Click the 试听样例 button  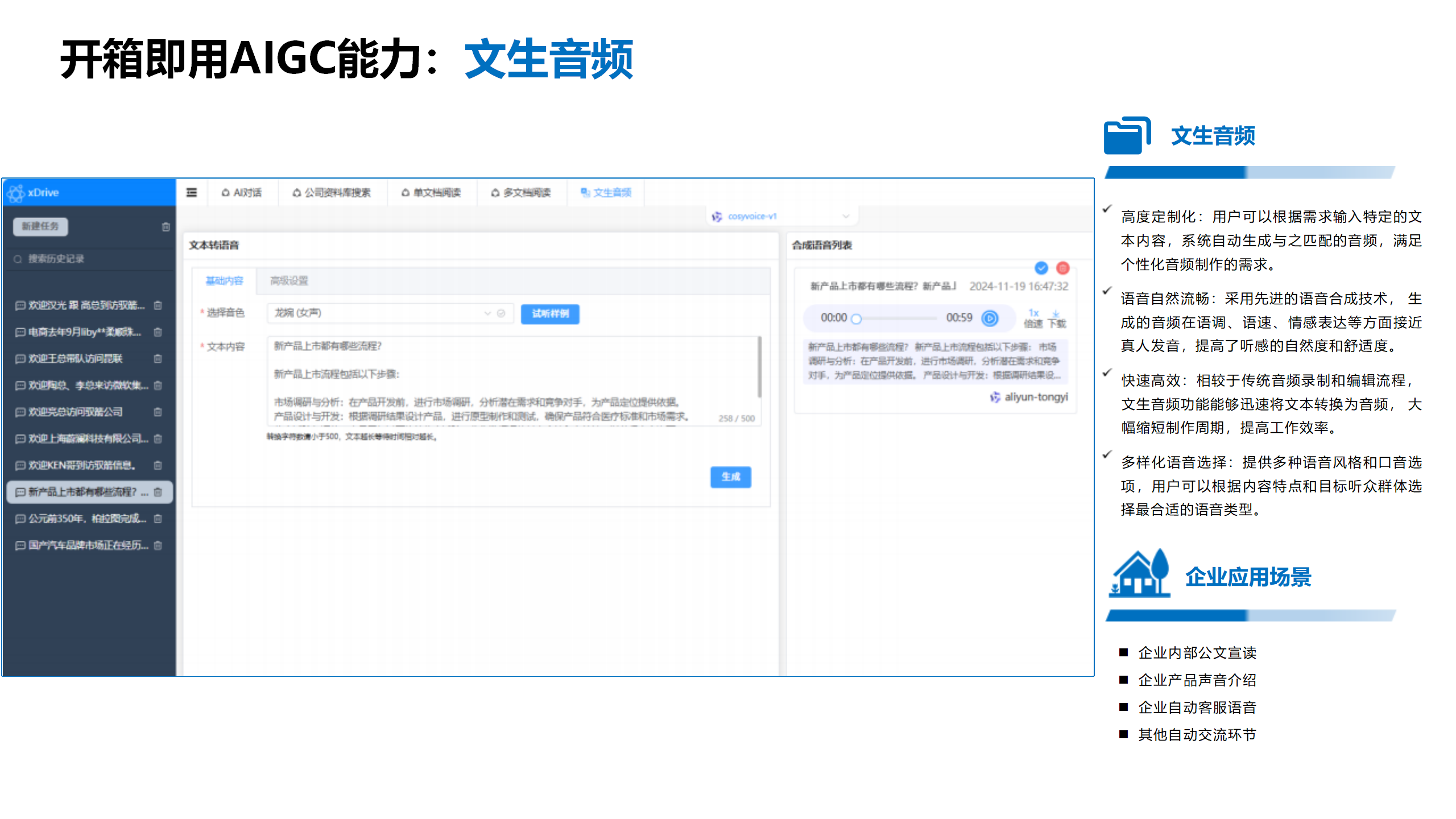coord(549,313)
